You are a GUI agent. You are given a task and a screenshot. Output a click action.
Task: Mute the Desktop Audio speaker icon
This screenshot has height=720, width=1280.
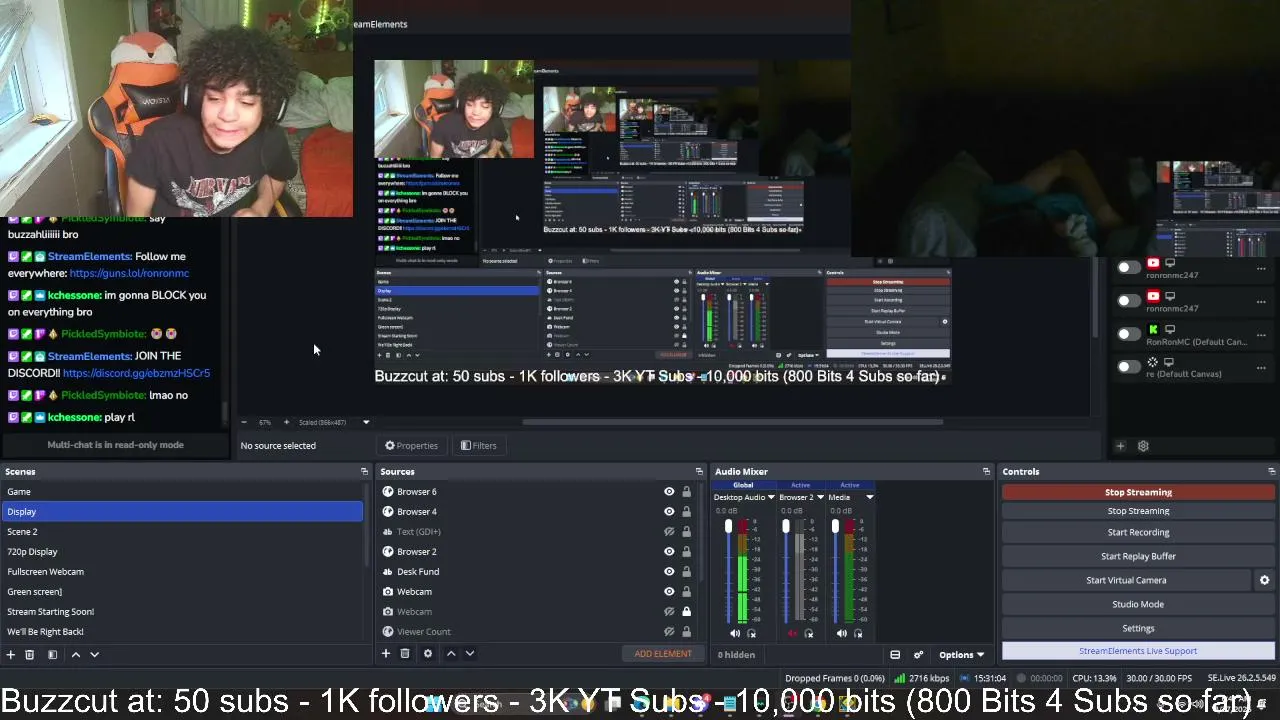click(735, 633)
